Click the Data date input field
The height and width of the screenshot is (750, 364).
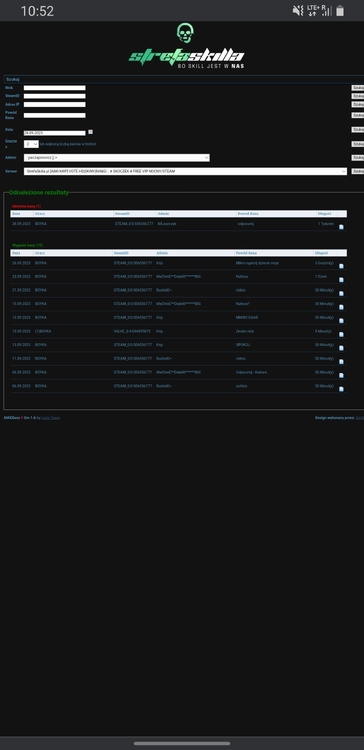tap(55, 133)
